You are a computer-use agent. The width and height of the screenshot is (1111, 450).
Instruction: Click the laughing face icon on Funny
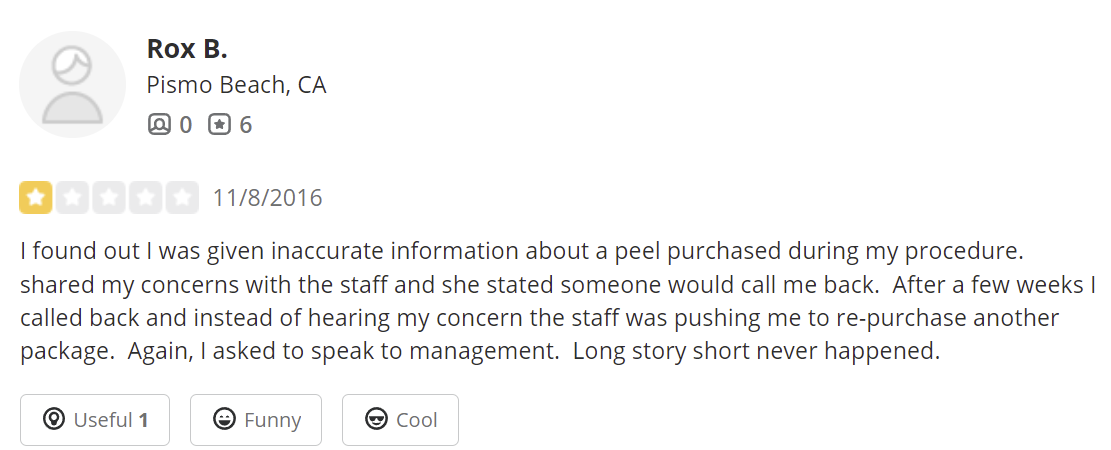click(225, 420)
